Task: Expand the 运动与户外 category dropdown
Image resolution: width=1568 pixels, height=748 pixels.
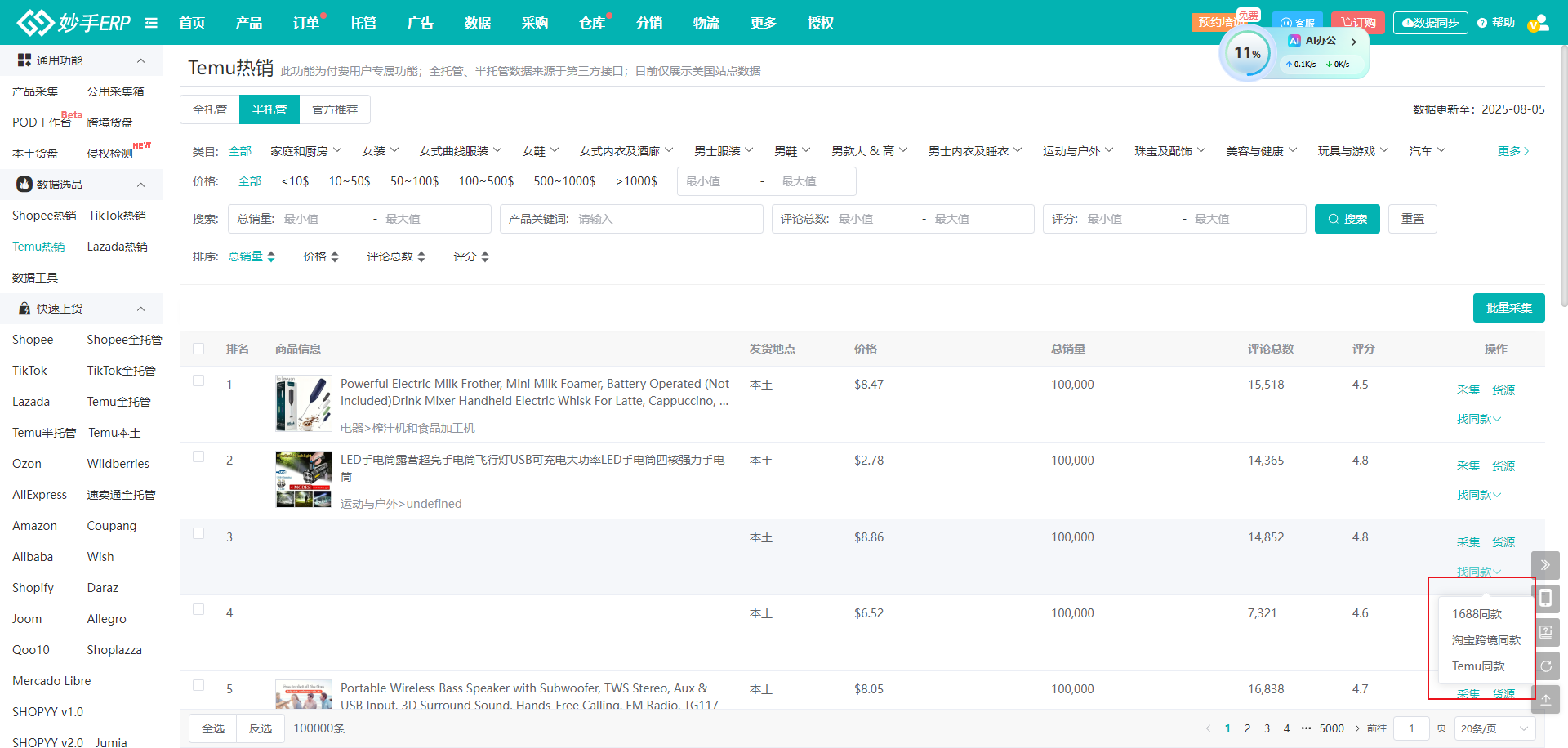Action: pos(1078,151)
